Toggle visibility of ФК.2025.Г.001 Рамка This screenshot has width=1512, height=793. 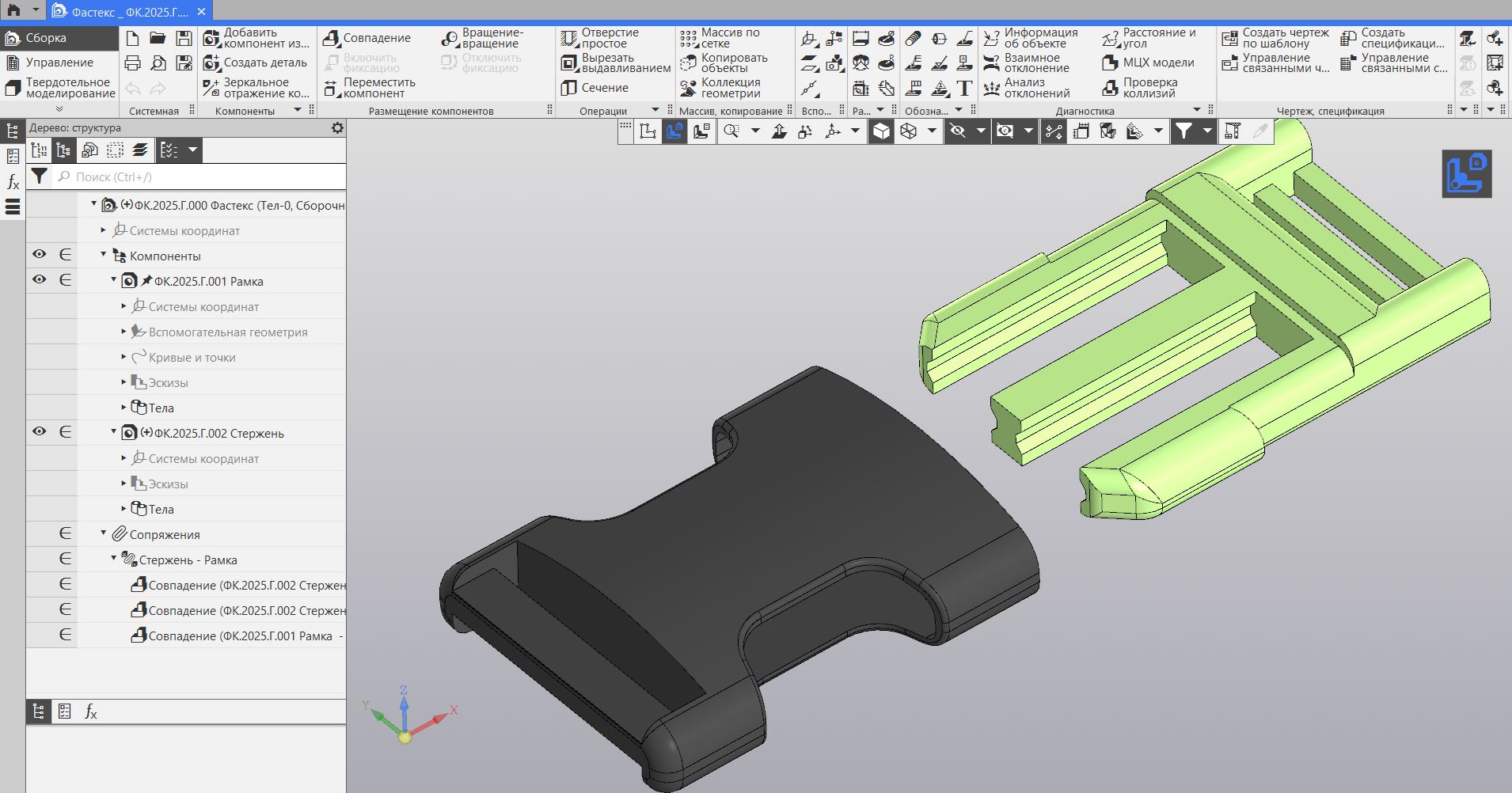39,280
